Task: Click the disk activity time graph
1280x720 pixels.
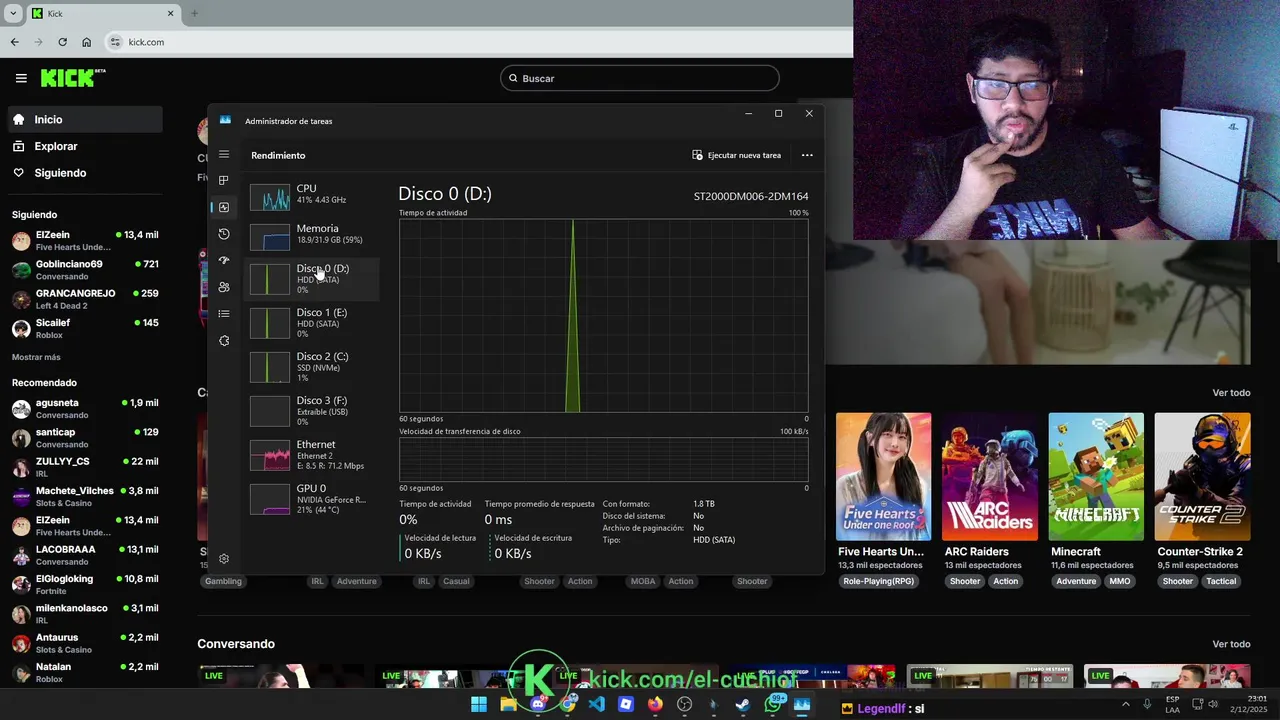Action: point(604,316)
